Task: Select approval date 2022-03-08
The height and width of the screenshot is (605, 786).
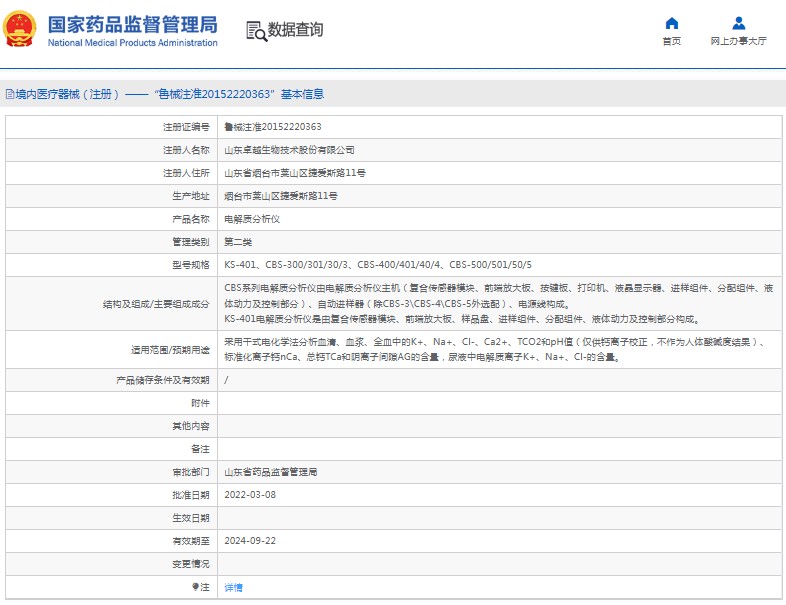Action: tap(250, 495)
